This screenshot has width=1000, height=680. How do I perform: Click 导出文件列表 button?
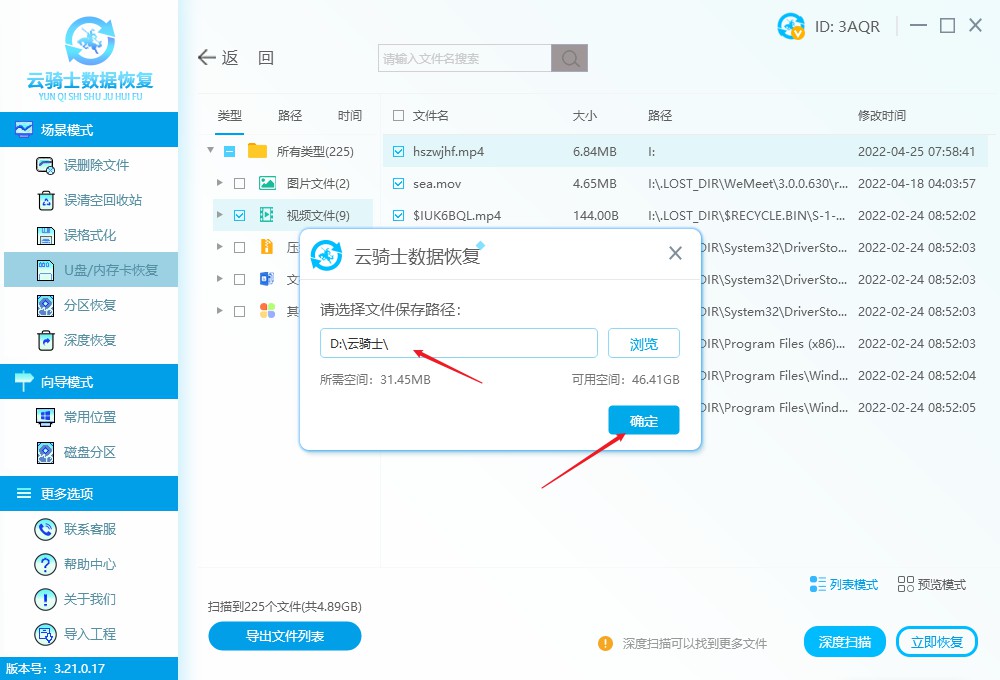pos(285,636)
